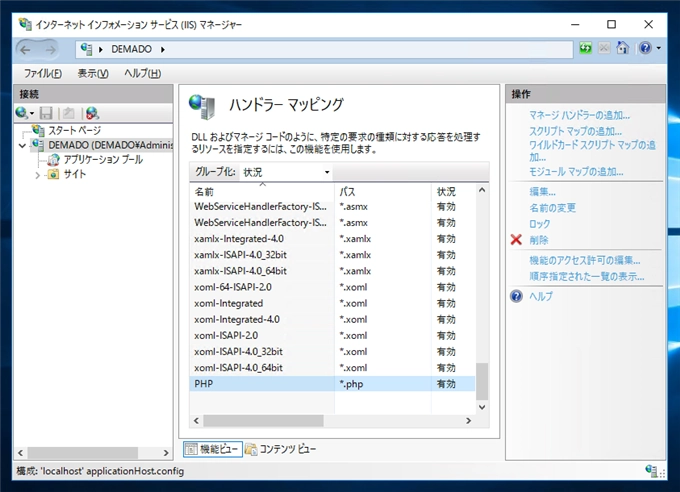Image resolution: width=680 pixels, height=492 pixels.
Task: Click 機能のアクセス許可の編集 link
Action: [585, 260]
